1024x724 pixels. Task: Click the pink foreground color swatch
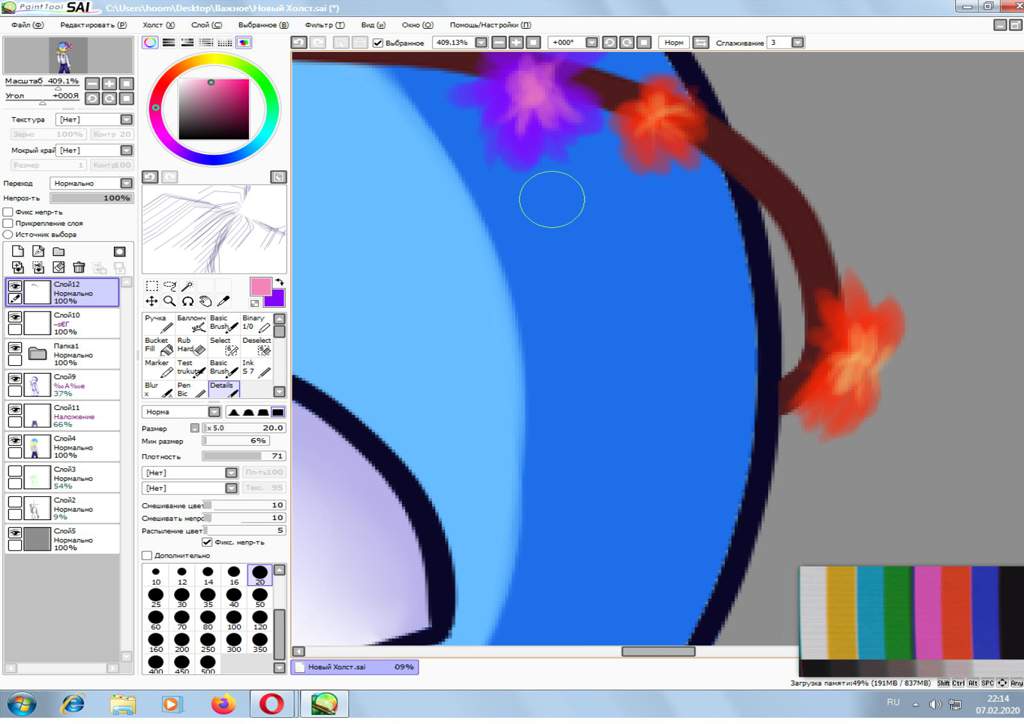(x=260, y=287)
